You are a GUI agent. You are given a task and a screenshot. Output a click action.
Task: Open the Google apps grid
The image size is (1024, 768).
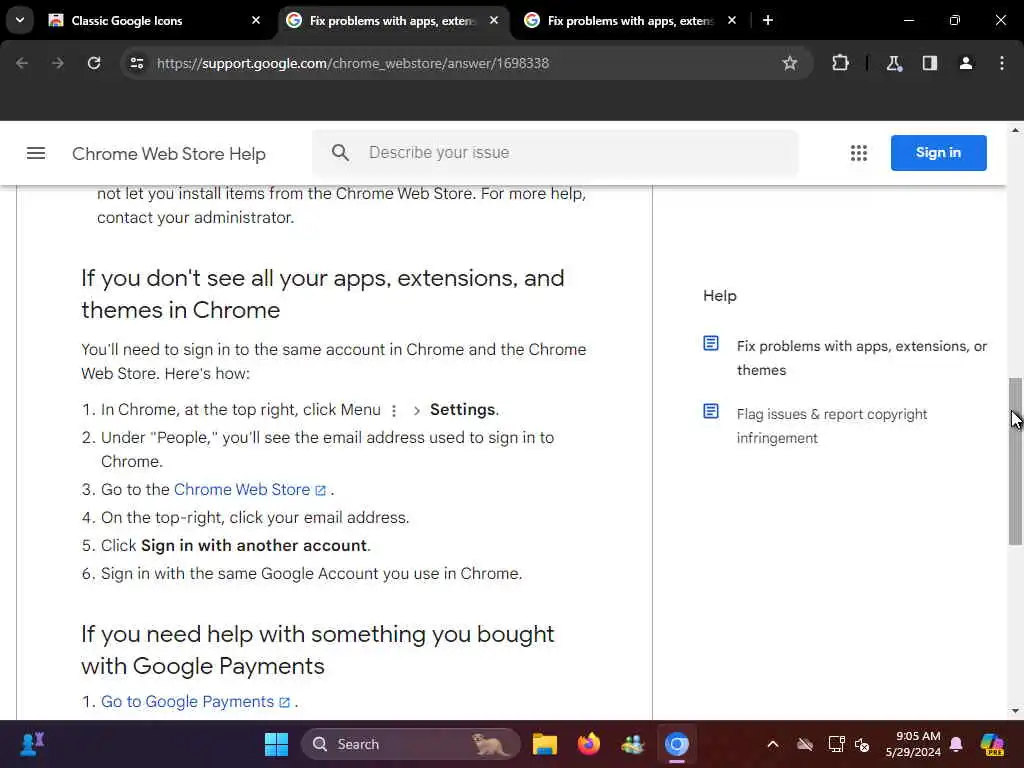859,153
